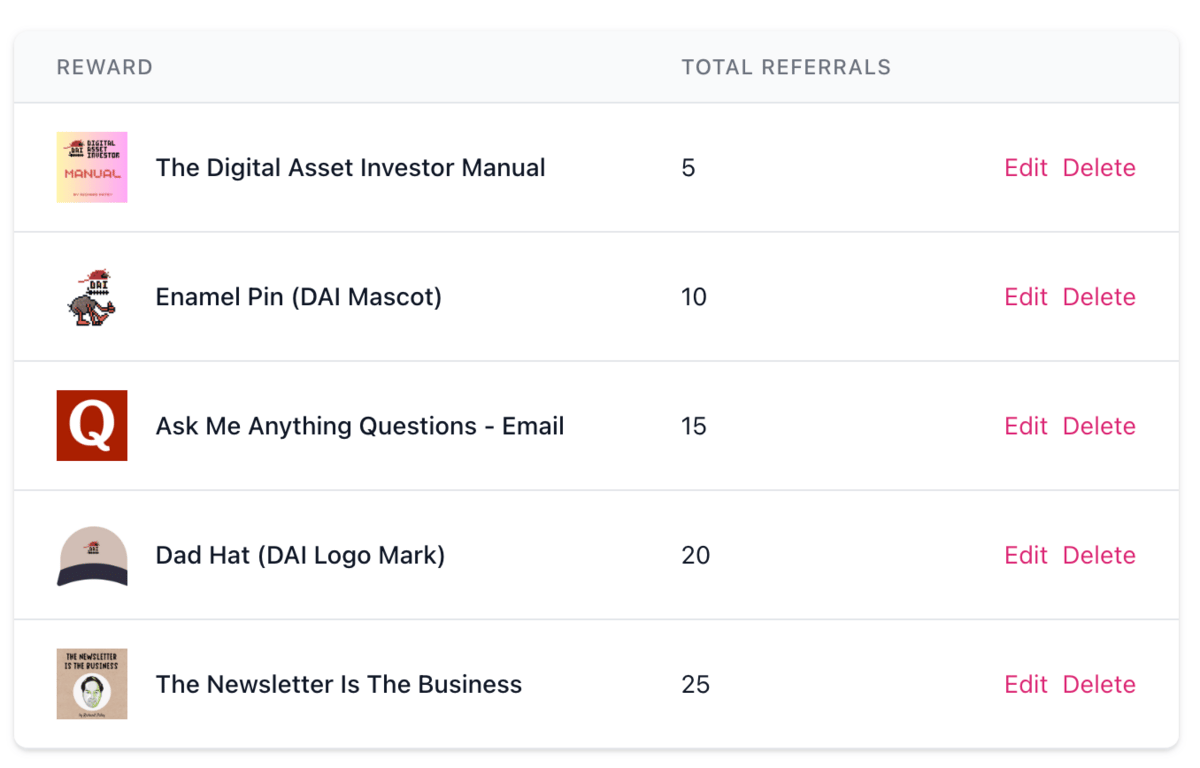
Task: Click the red Q reward icon
Action: (x=92, y=426)
